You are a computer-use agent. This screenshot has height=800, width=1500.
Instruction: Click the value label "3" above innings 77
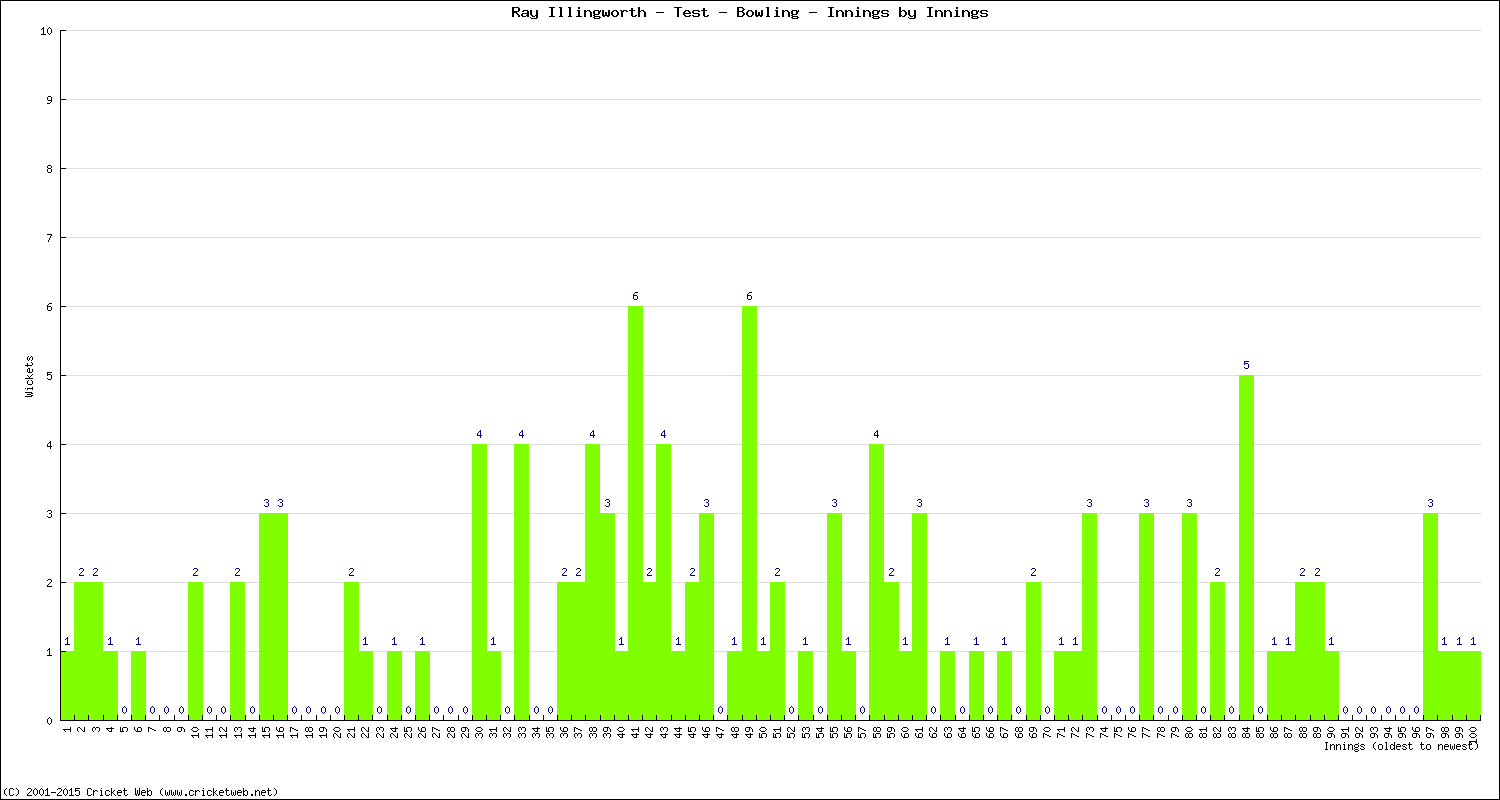click(1146, 503)
